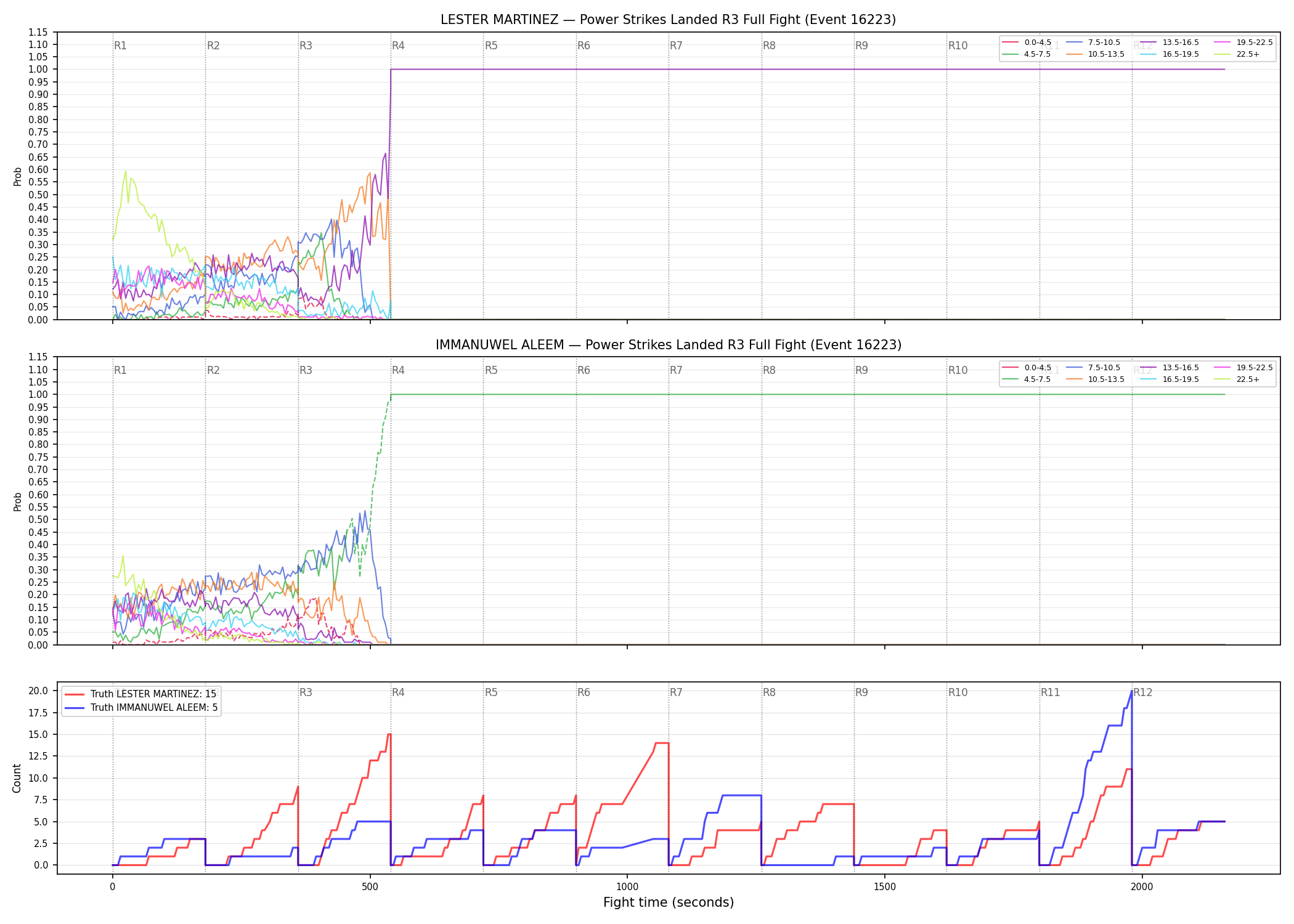Click the 'Fight time (seconds)' axis label
The image size is (1294, 924).
pyautogui.click(x=669, y=902)
